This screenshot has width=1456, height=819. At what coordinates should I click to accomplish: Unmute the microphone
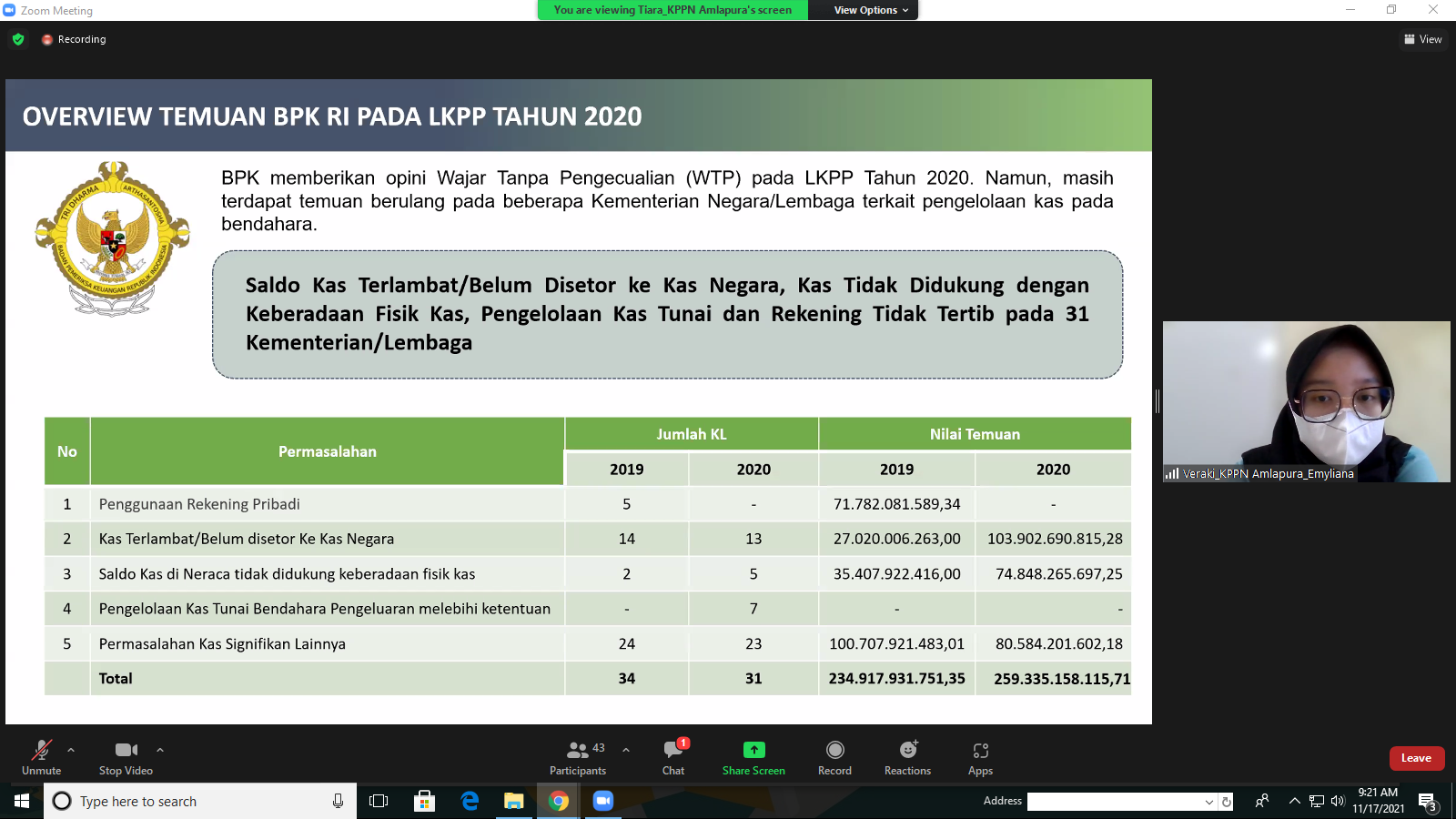pyautogui.click(x=41, y=757)
